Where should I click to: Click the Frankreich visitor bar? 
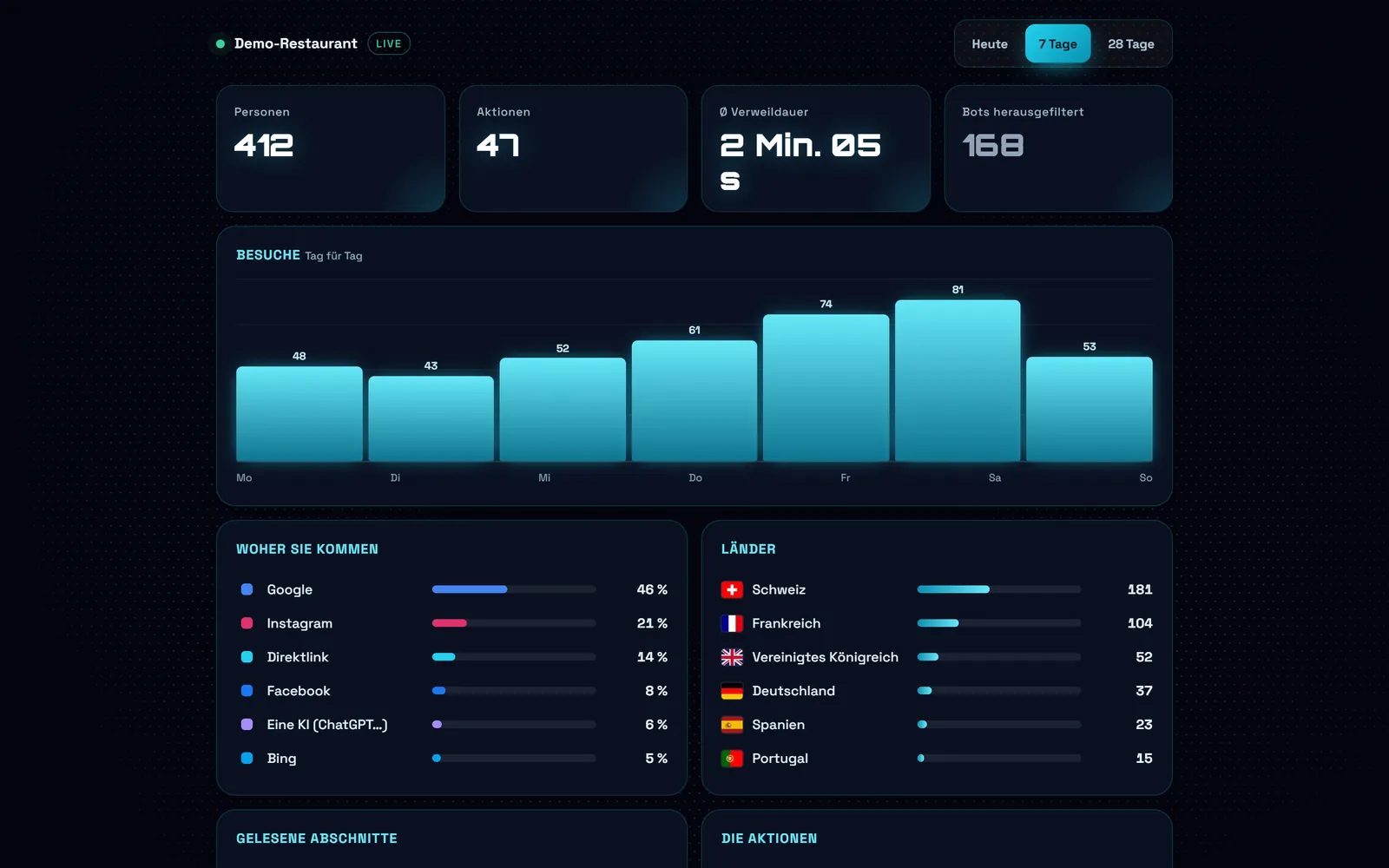999,623
